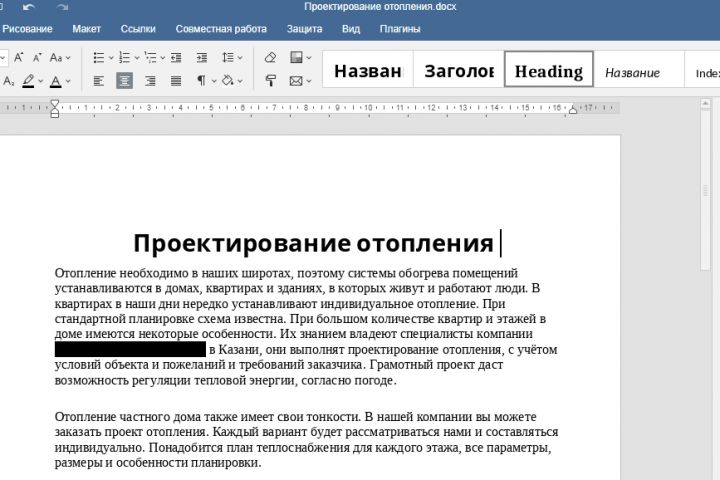Viewport: 720px width, 480px height.
Task: Apply the partially visible 'Inde' style
Action: pos(703,69)
